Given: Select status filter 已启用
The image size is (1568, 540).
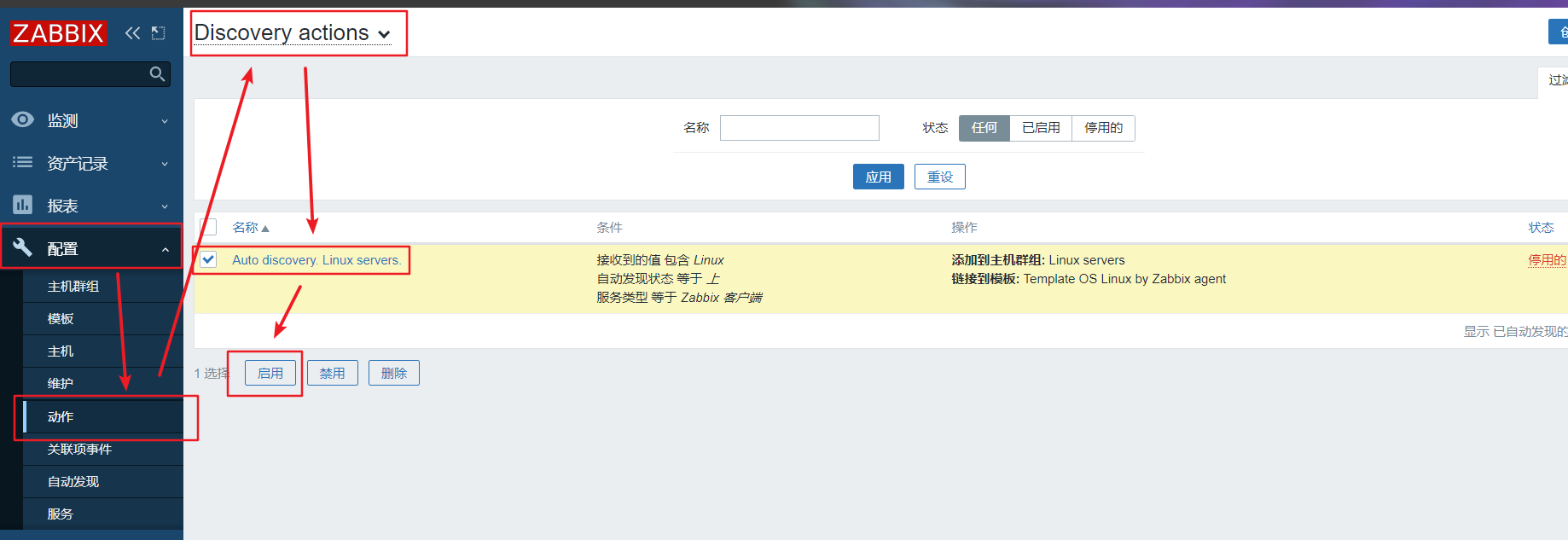Looking at the screenshot, I should [1041, 128].
